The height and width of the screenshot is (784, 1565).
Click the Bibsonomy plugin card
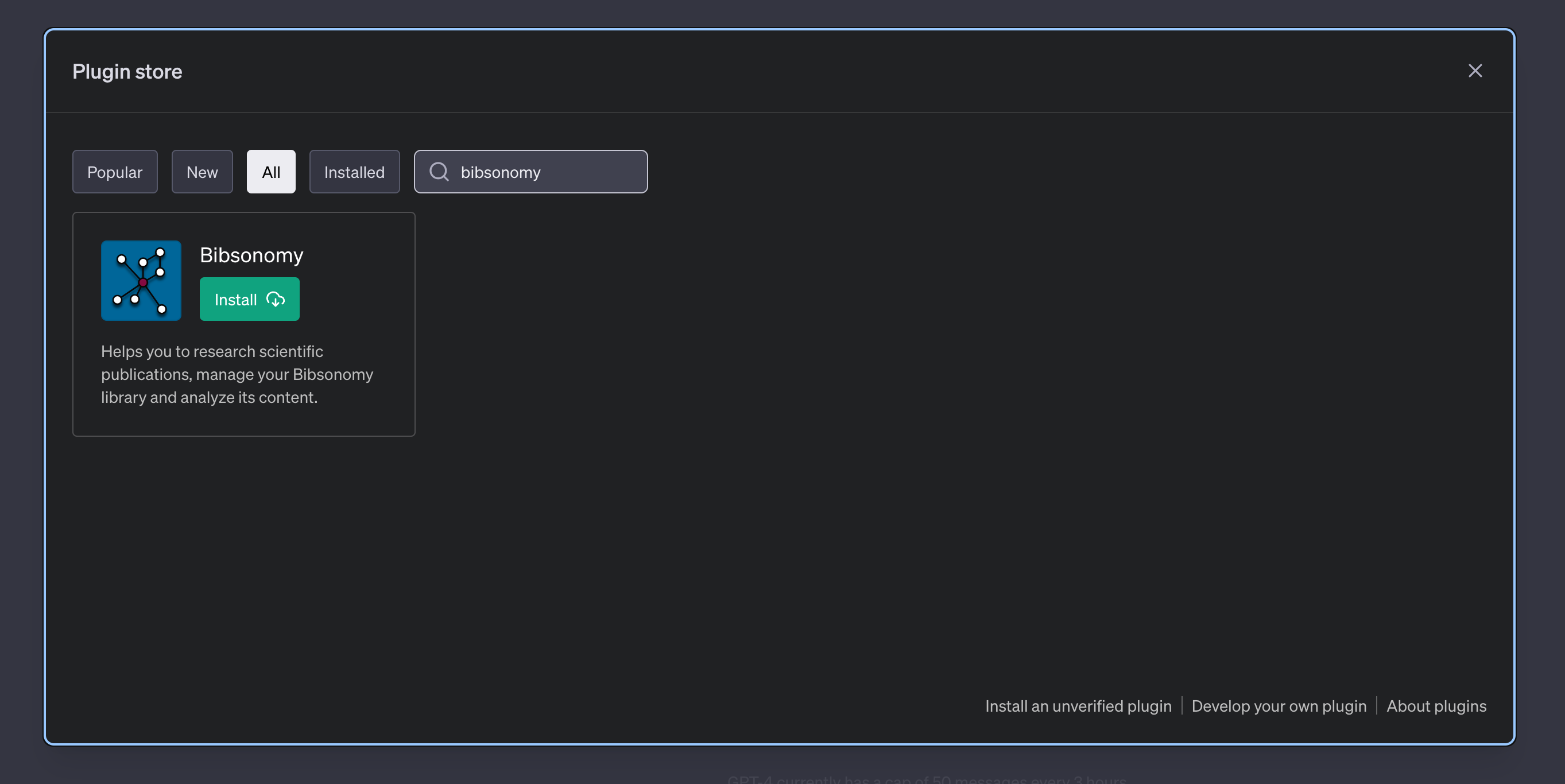click(243, 324)
